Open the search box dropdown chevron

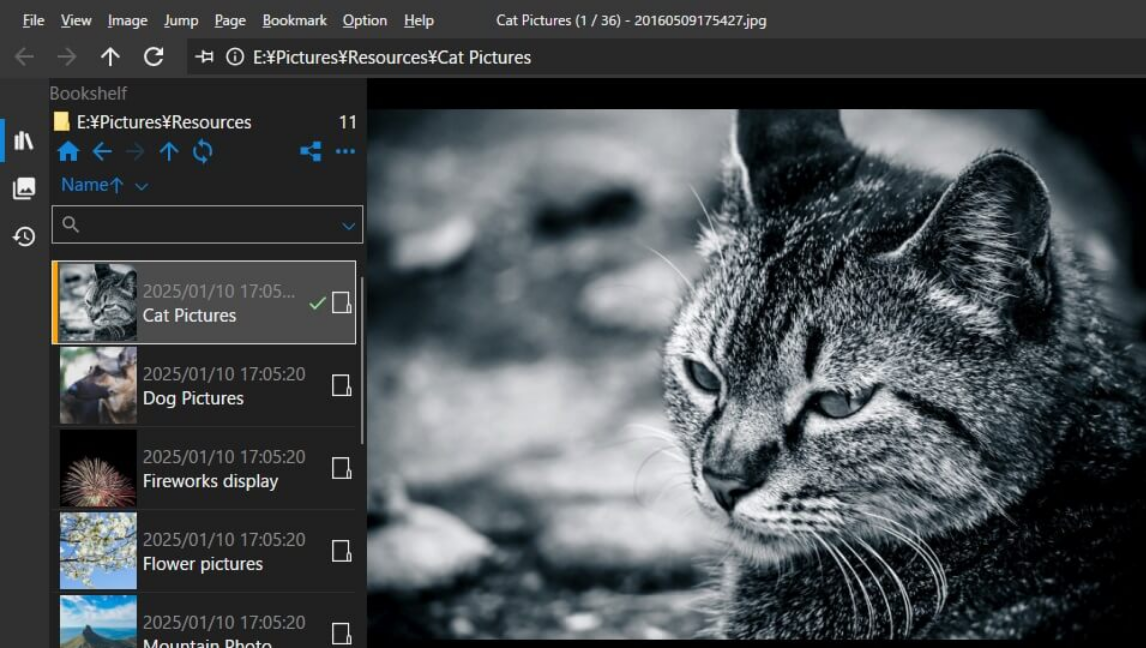click(x=348, y=224)
